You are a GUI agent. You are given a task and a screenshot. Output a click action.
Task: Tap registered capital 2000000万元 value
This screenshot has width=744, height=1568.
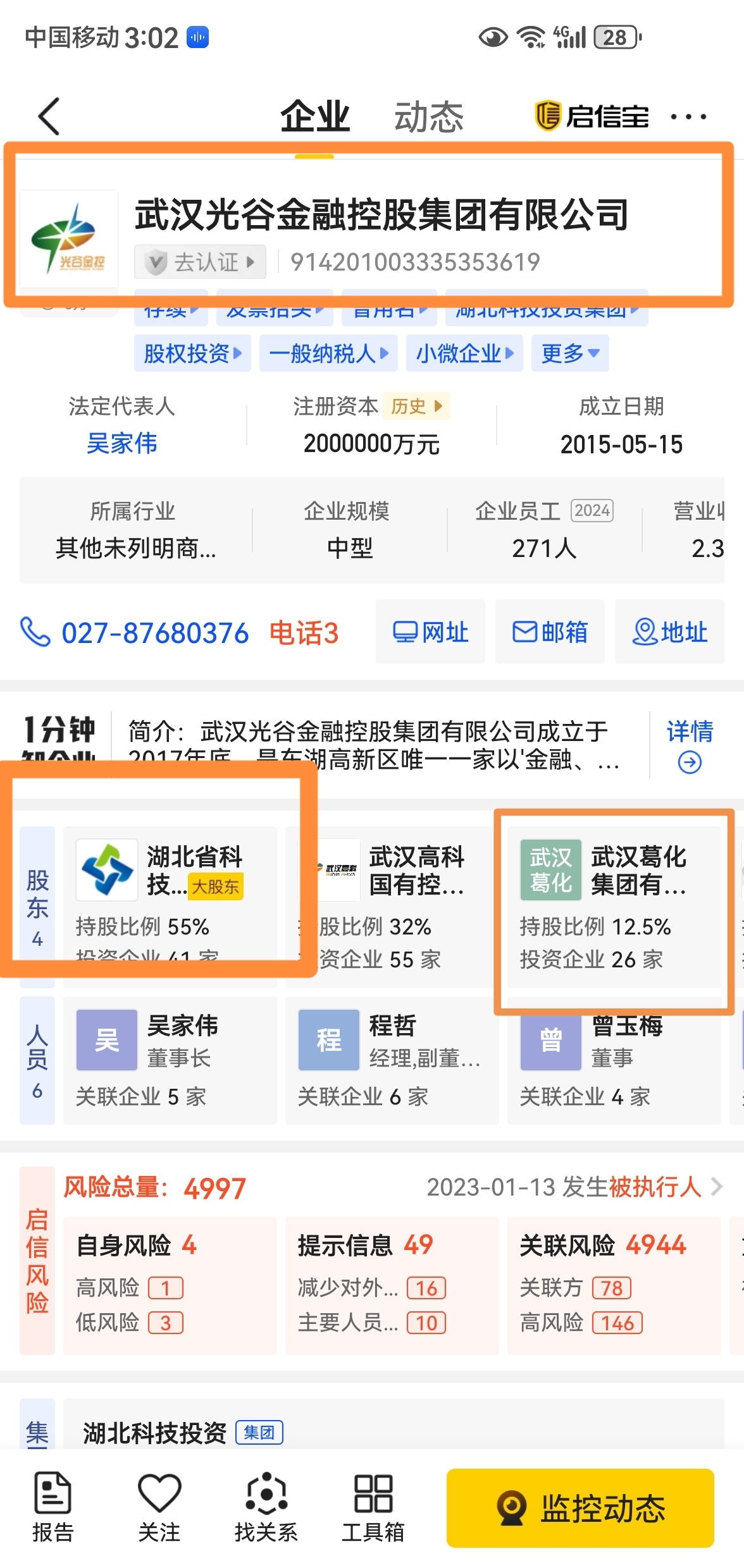click(371, 444)
